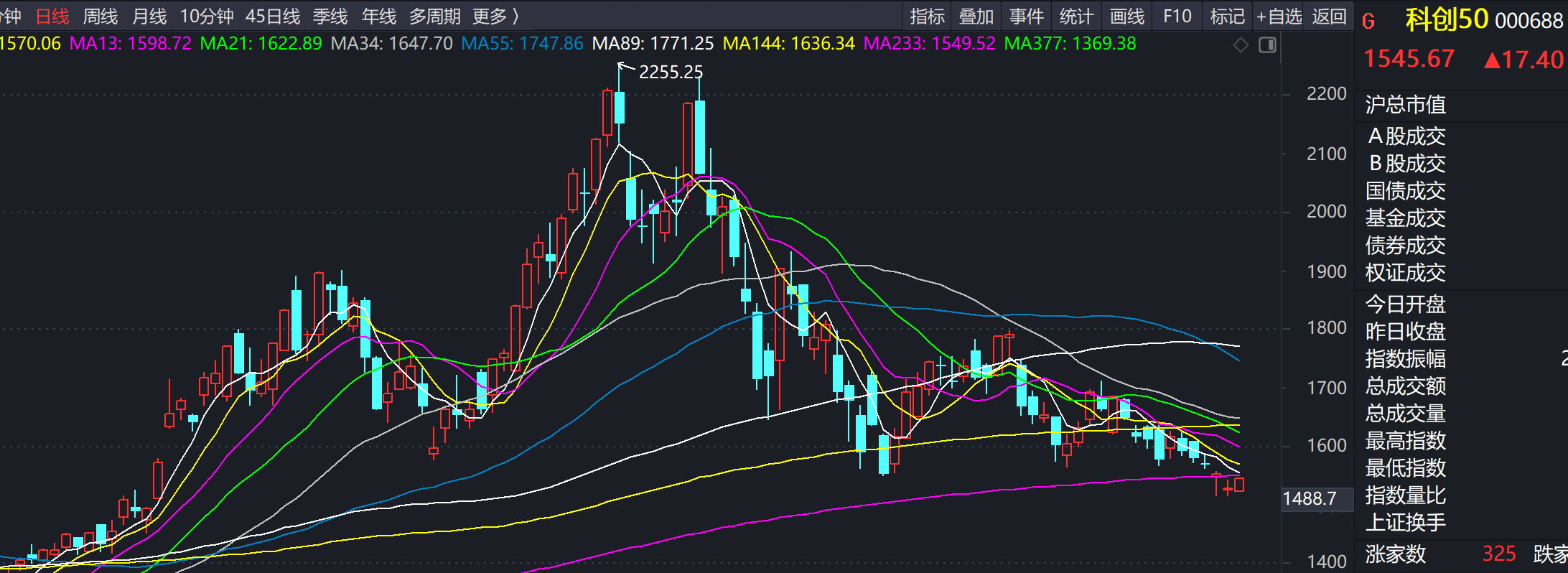The width and height of the screenshot is (1568, 573).
Task: Open the 画线 drawing tools button
Action: coord(1127,16)
